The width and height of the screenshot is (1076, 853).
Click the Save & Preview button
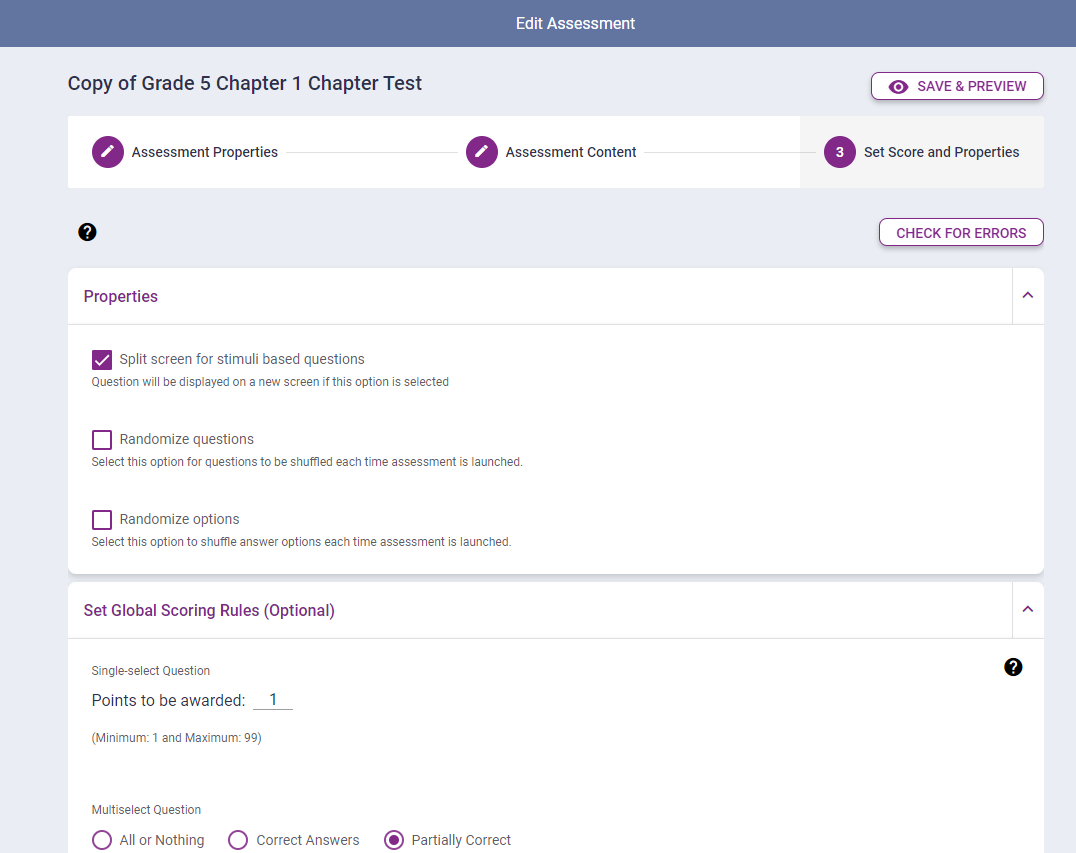pyautogui.click(x=957, y=87)
